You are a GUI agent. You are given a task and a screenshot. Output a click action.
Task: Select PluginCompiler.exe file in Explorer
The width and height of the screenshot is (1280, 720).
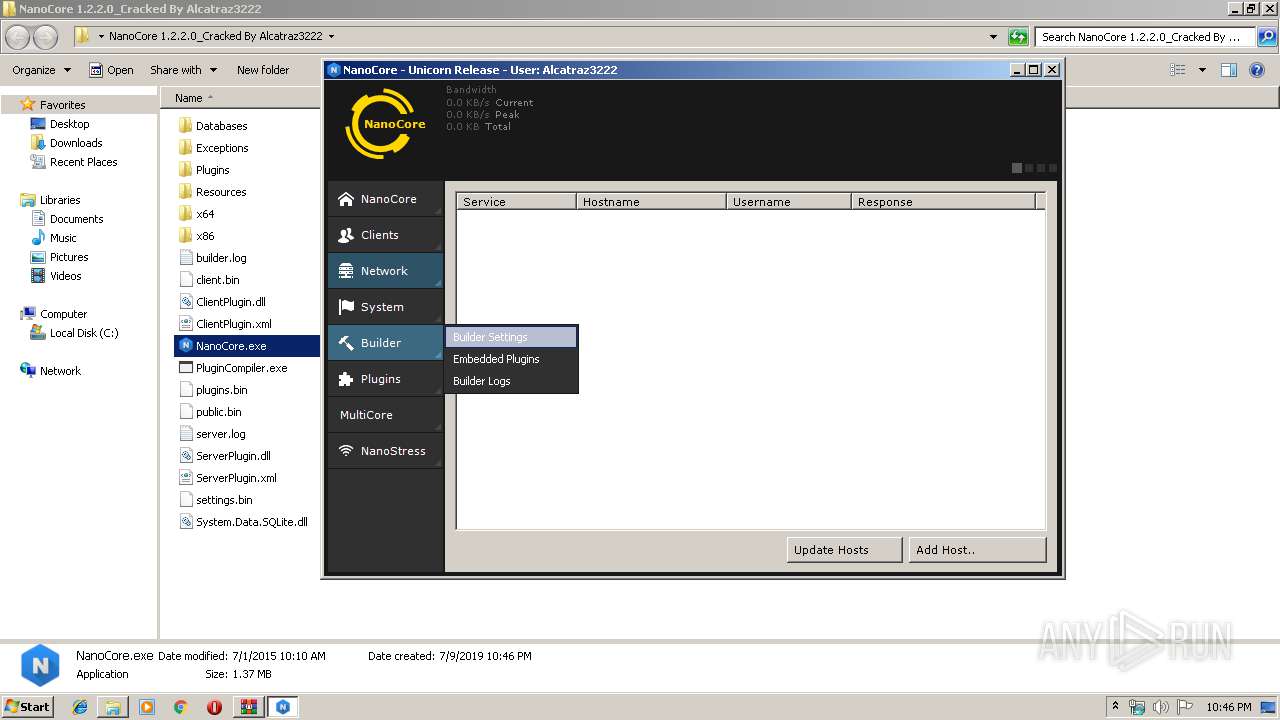point(233,368)
